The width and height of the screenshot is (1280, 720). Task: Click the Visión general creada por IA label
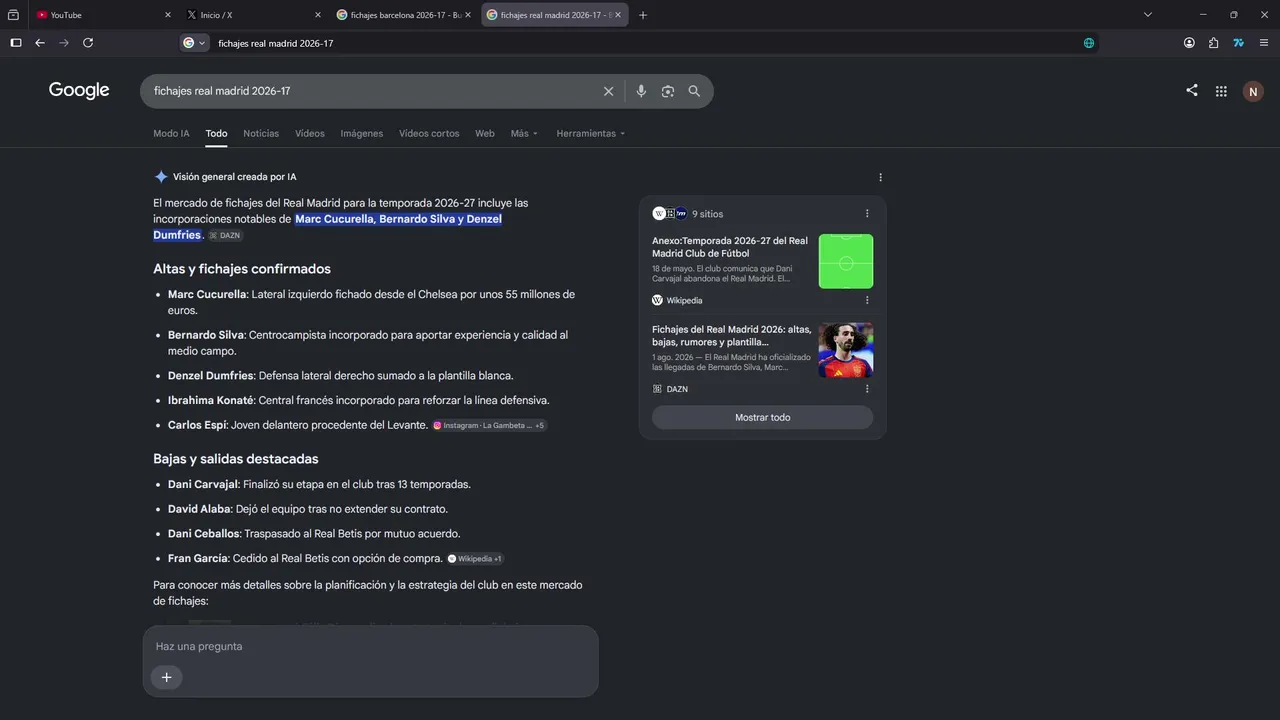tap(235, 177)
